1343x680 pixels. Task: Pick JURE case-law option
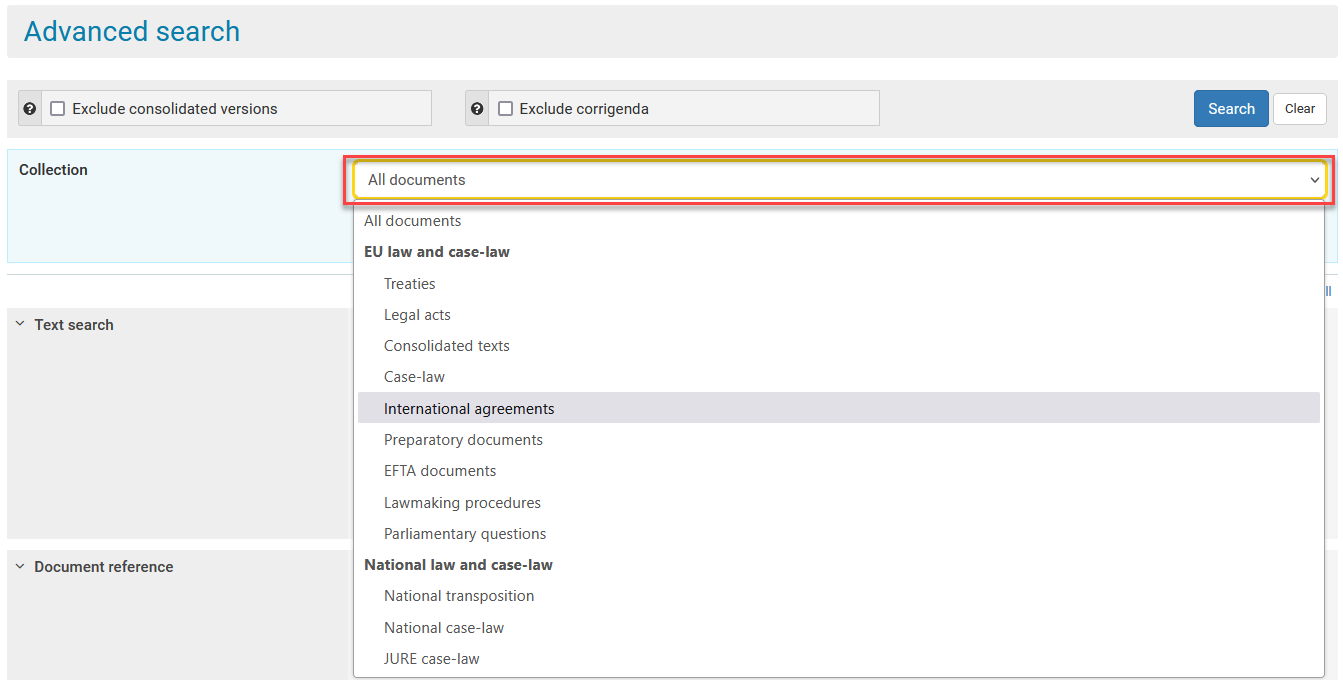click(x=839, y=659)
